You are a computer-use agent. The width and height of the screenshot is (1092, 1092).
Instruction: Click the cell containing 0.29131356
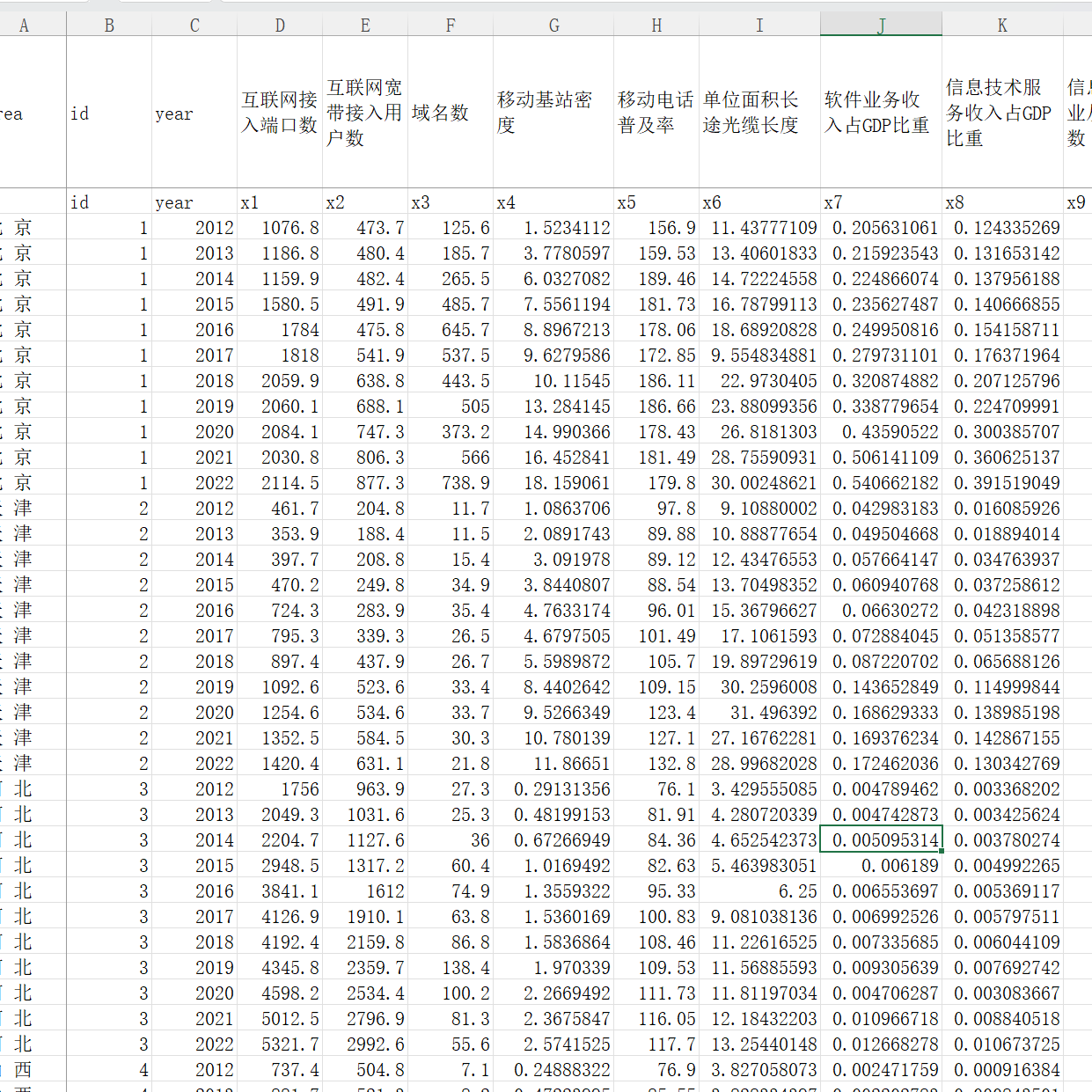(x=553, y=788)
